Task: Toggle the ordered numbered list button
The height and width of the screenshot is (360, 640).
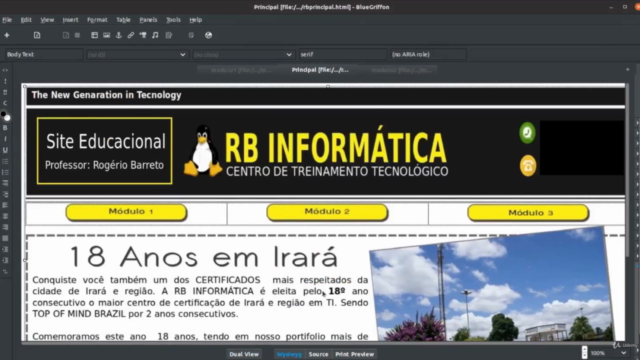Action: (x=5, y=172)
